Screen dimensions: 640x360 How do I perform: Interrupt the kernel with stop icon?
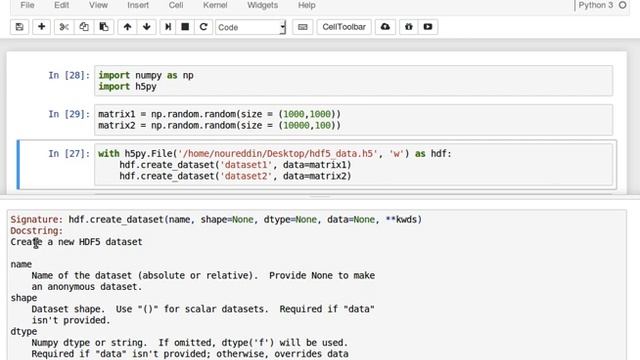(x=185, y=27)
